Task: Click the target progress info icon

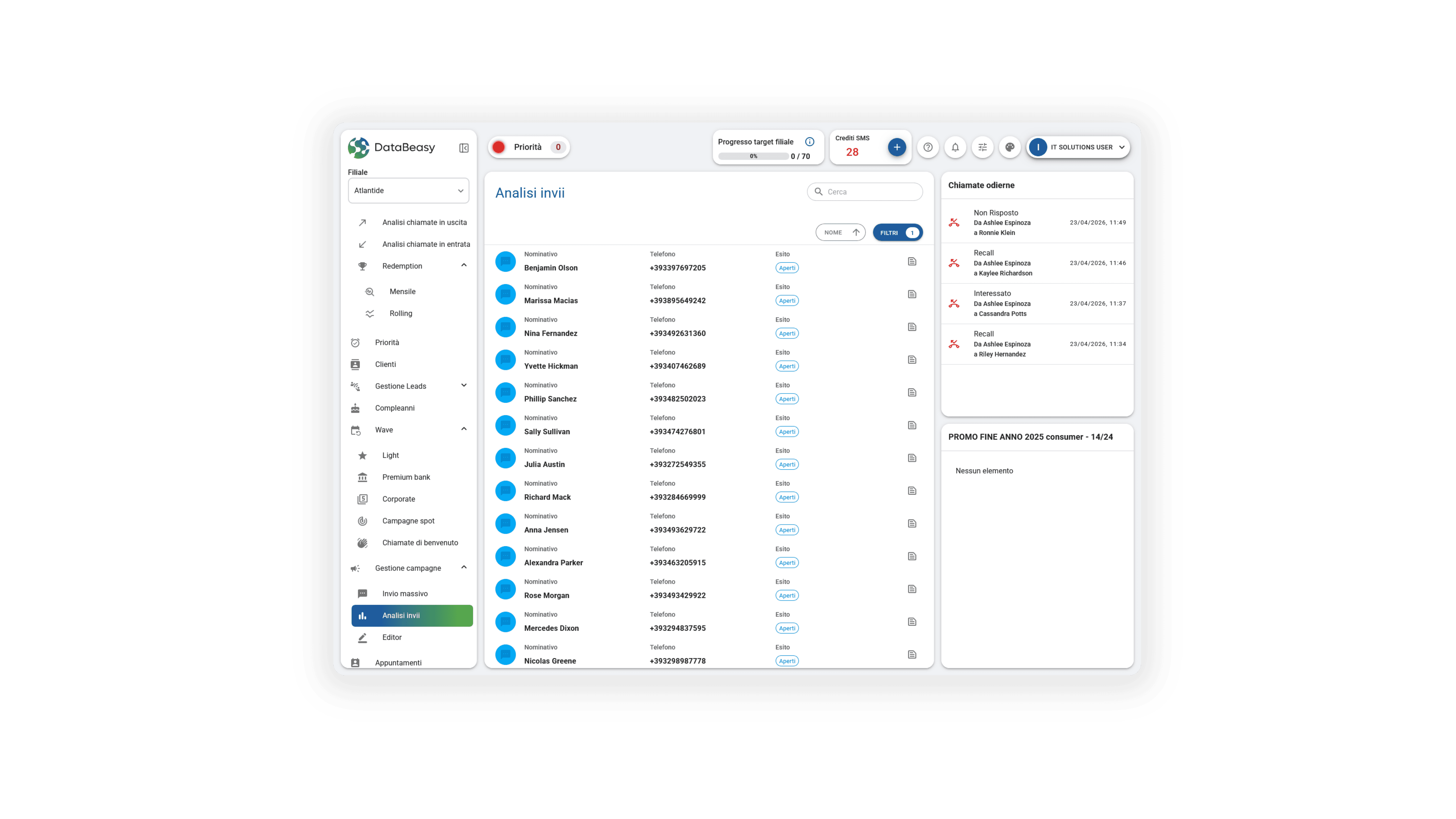Action: click(x=809, y=142)
